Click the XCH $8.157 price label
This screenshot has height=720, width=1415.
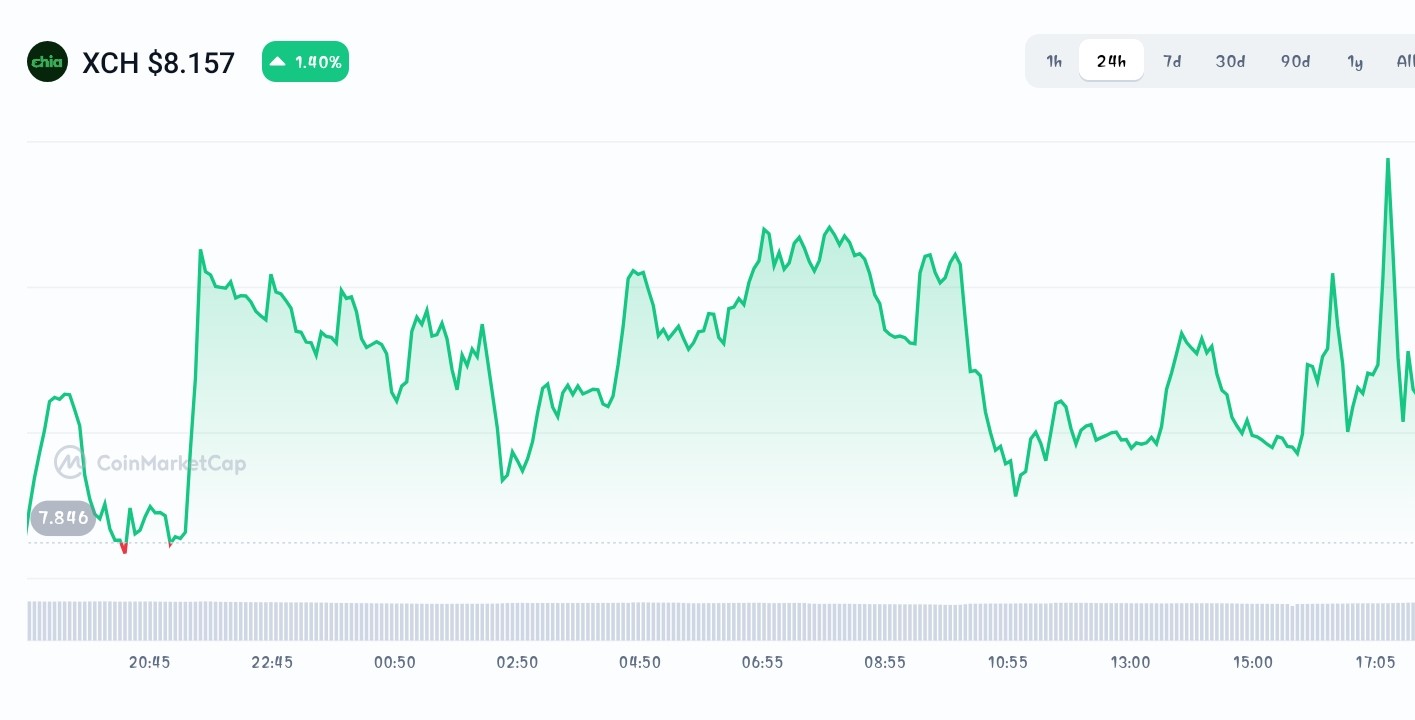tap(158, 62)
